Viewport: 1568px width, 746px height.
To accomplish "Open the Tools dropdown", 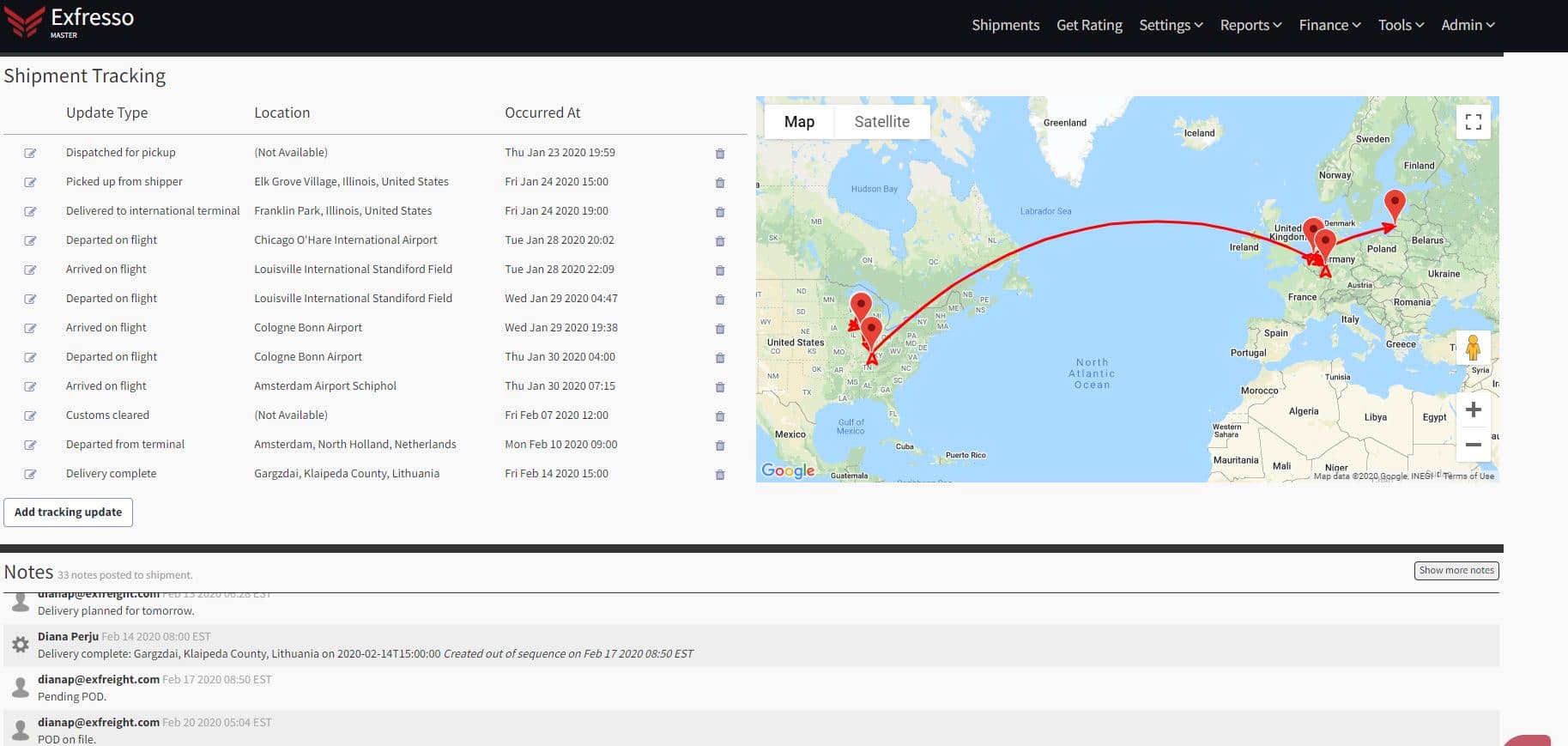I will coord(1401,25).
